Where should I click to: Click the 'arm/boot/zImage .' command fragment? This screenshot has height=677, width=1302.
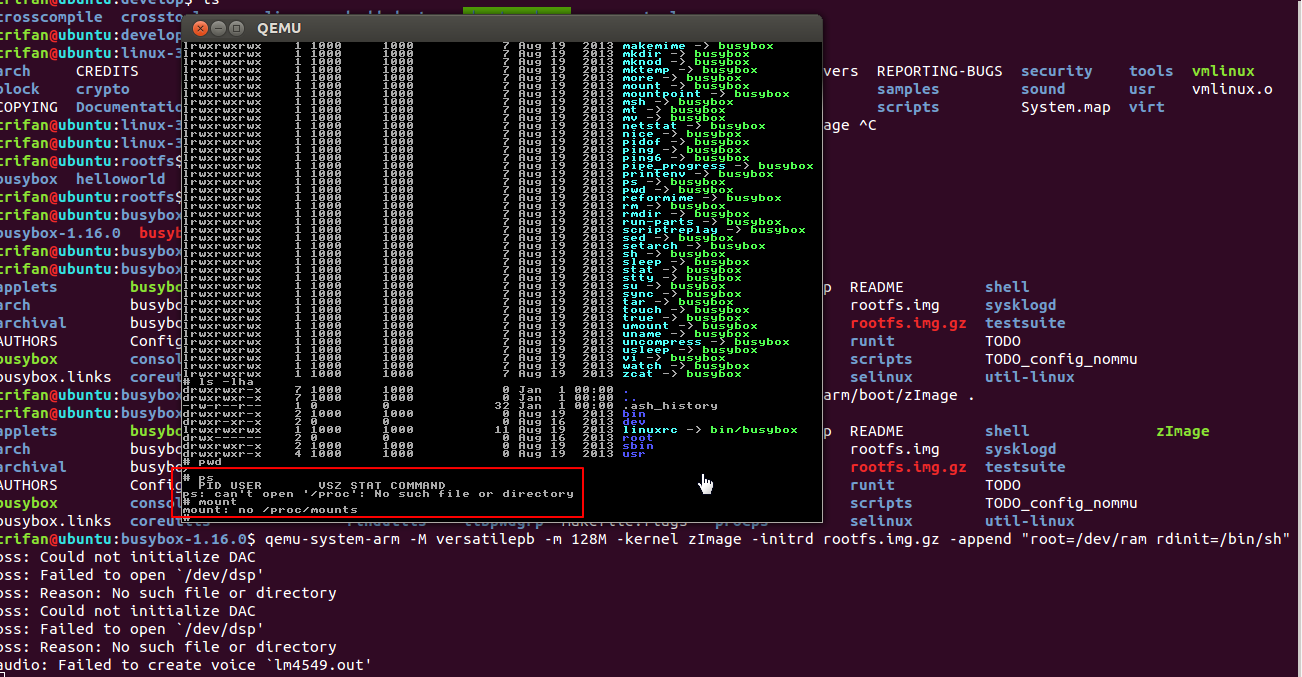tap(899, 395)
